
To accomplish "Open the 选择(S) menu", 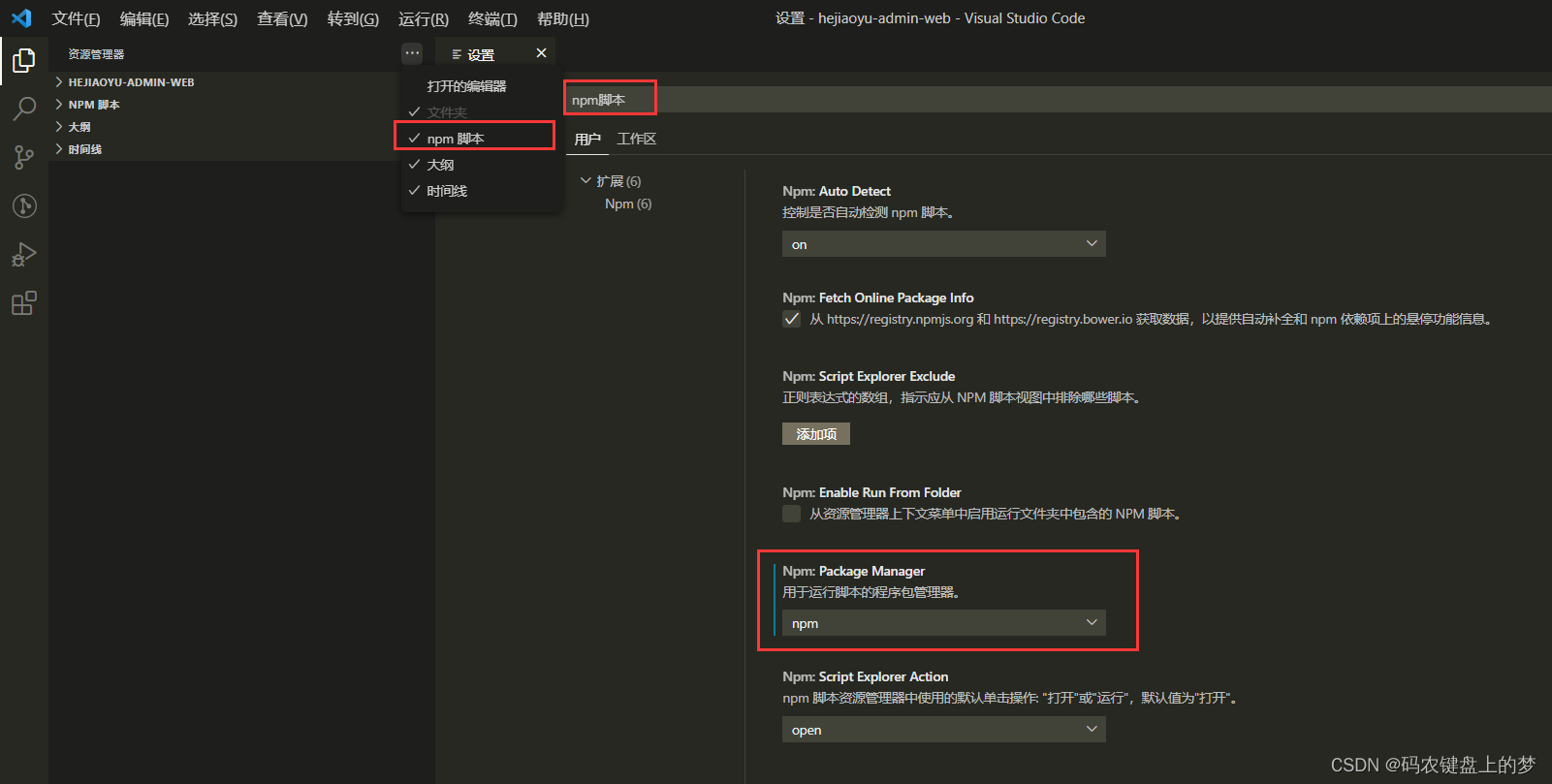I will pos(212,18).
